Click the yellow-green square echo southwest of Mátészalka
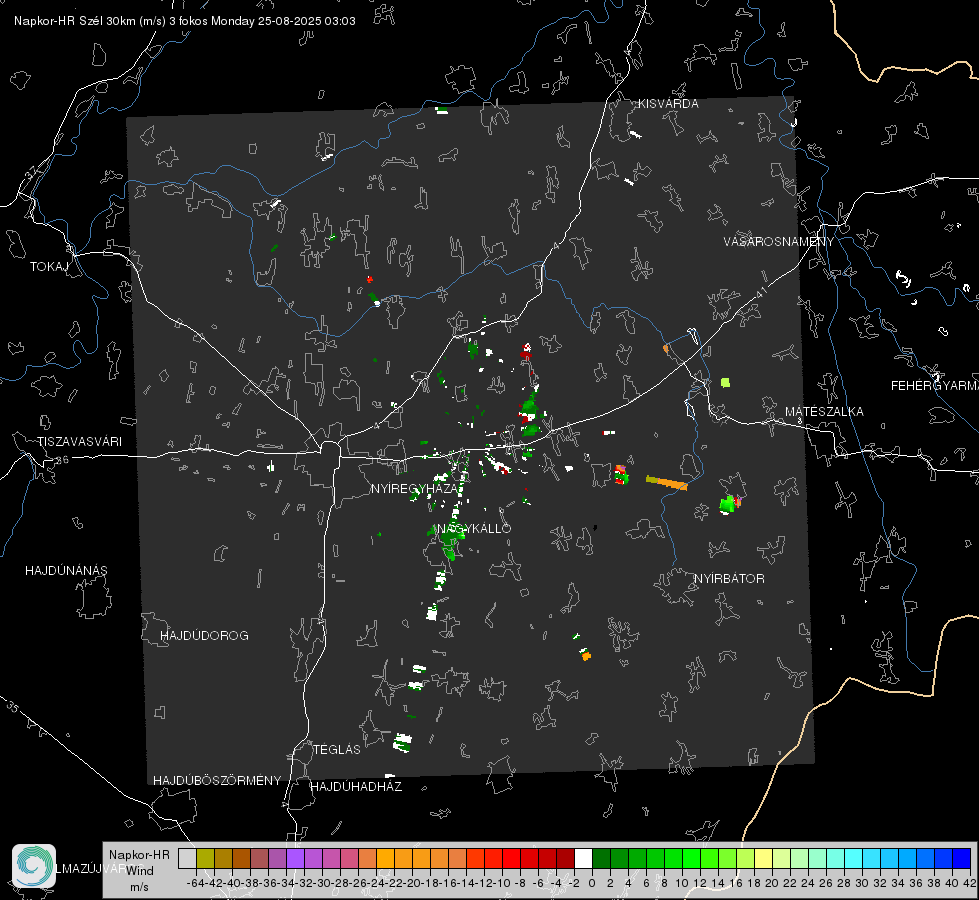Viewport: 979px width, 900px height. click(x=725, y=382)
